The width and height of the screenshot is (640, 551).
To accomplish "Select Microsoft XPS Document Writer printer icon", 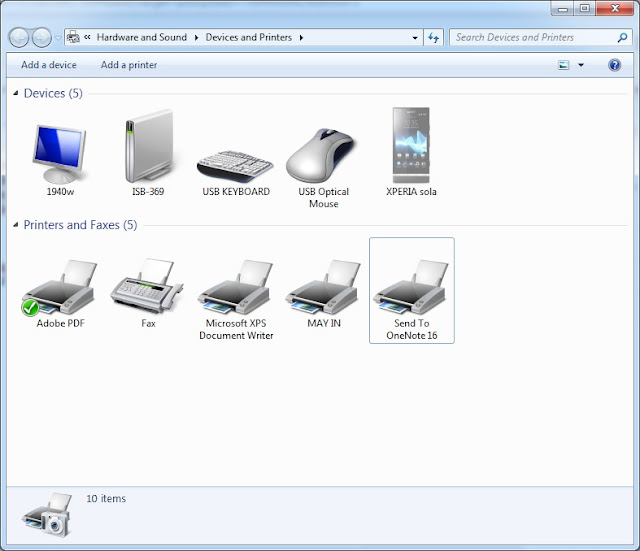I will [x=236, y=288].
